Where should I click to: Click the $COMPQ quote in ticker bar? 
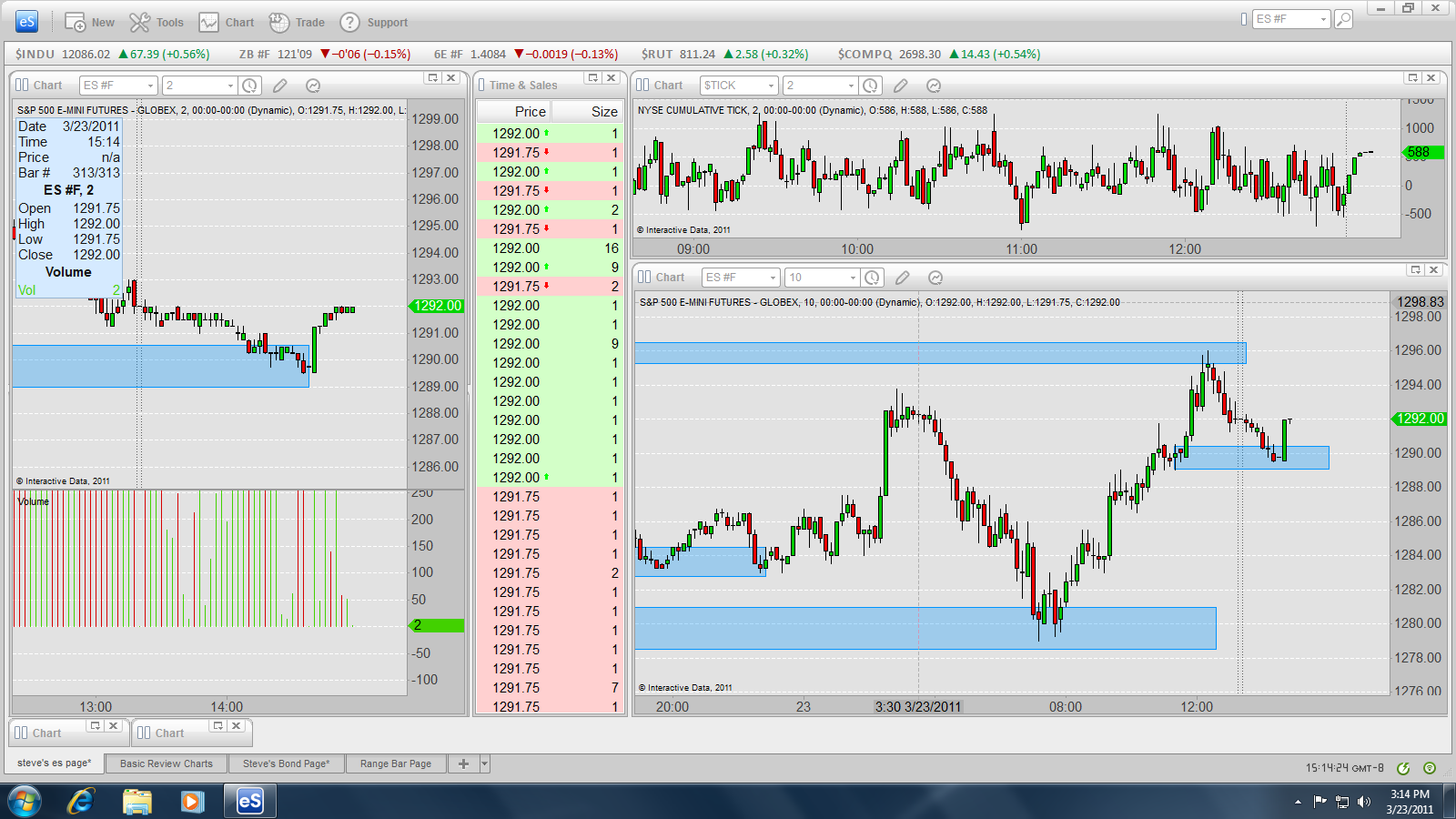pyautogui.click(x=939, y=54)
